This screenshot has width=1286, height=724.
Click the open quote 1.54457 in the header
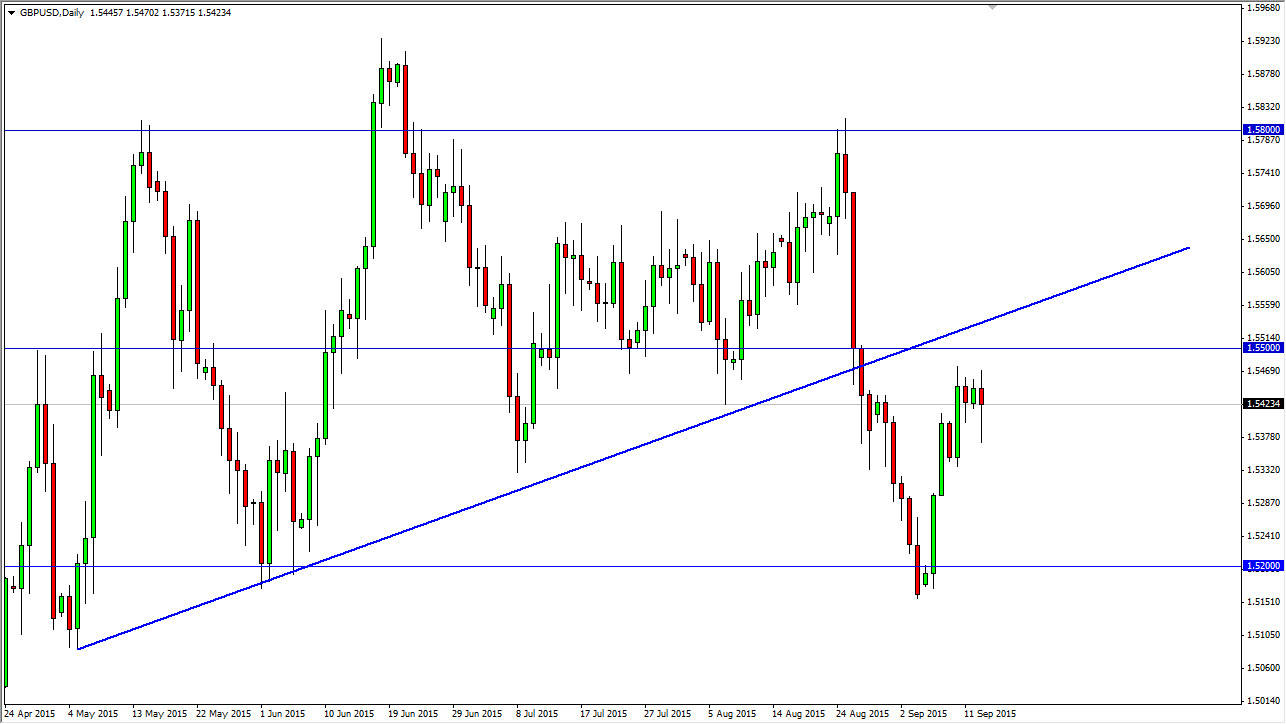[x=106, y=13]
